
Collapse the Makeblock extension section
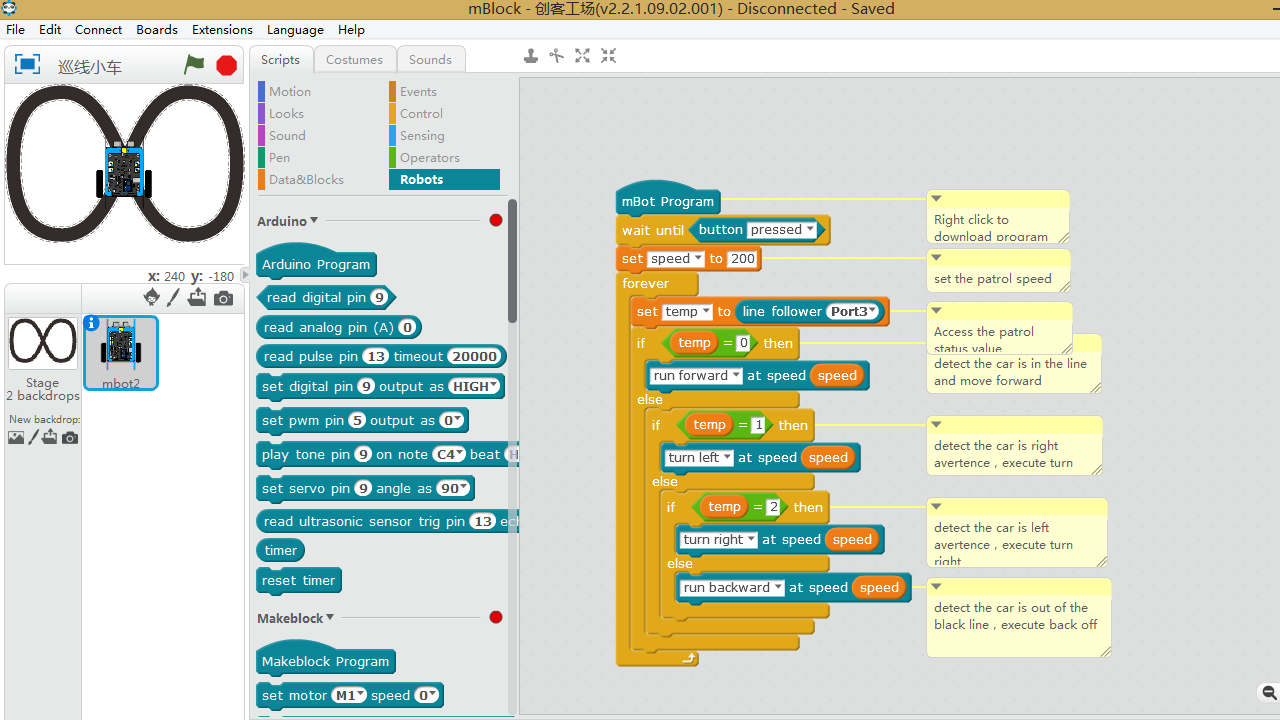tap(330, 618)
